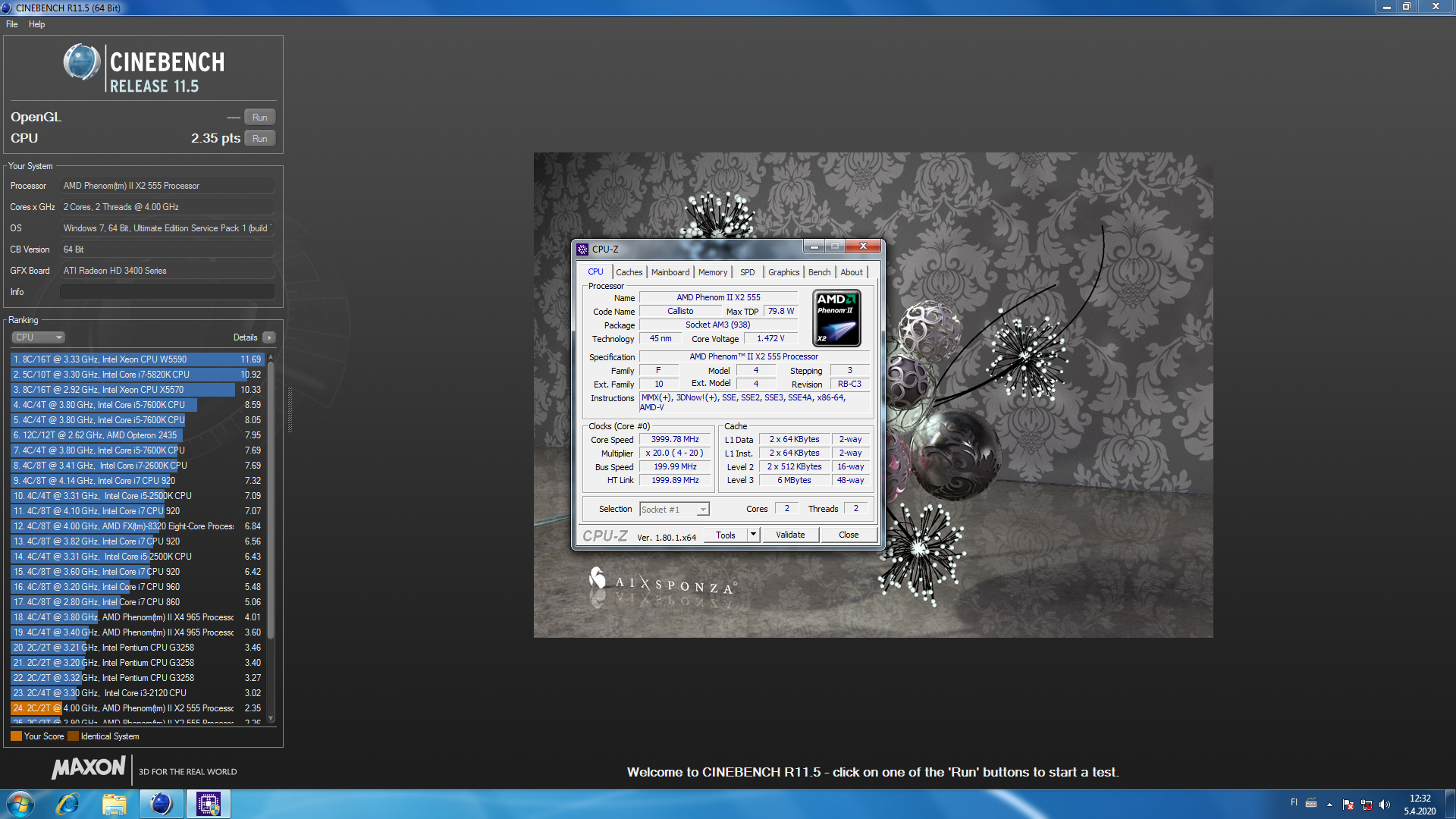This screenshot has height=819, width=1456.
Task: Open the About tab in CPU-Z
Action: tap(852, 272)
